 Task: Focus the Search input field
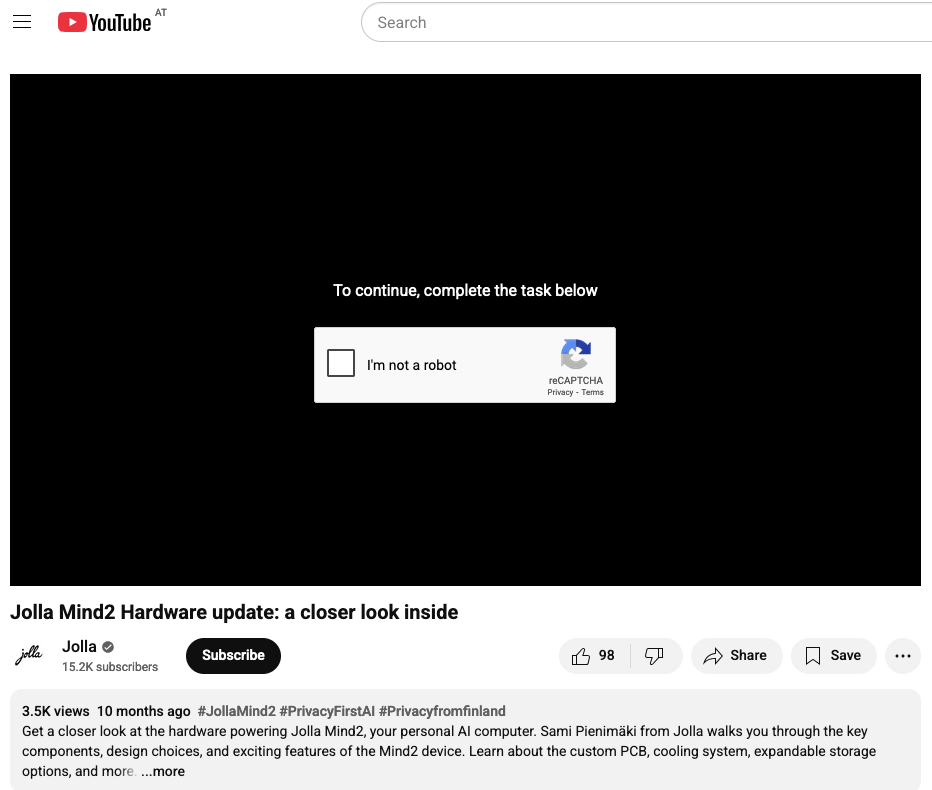(x=640, y=22)
